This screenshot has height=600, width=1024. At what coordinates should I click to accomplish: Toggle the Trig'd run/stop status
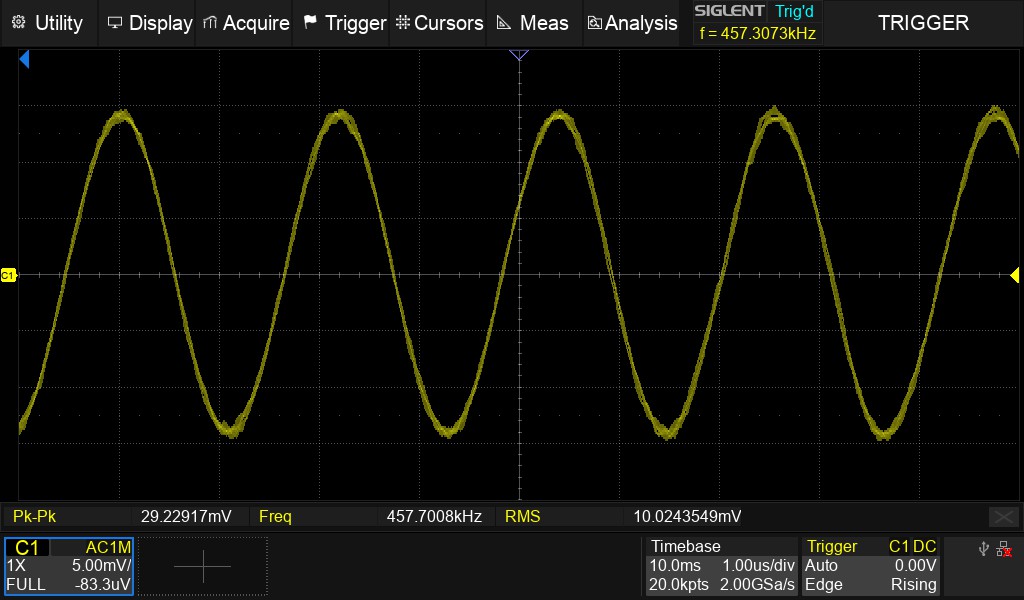point(794,12)
